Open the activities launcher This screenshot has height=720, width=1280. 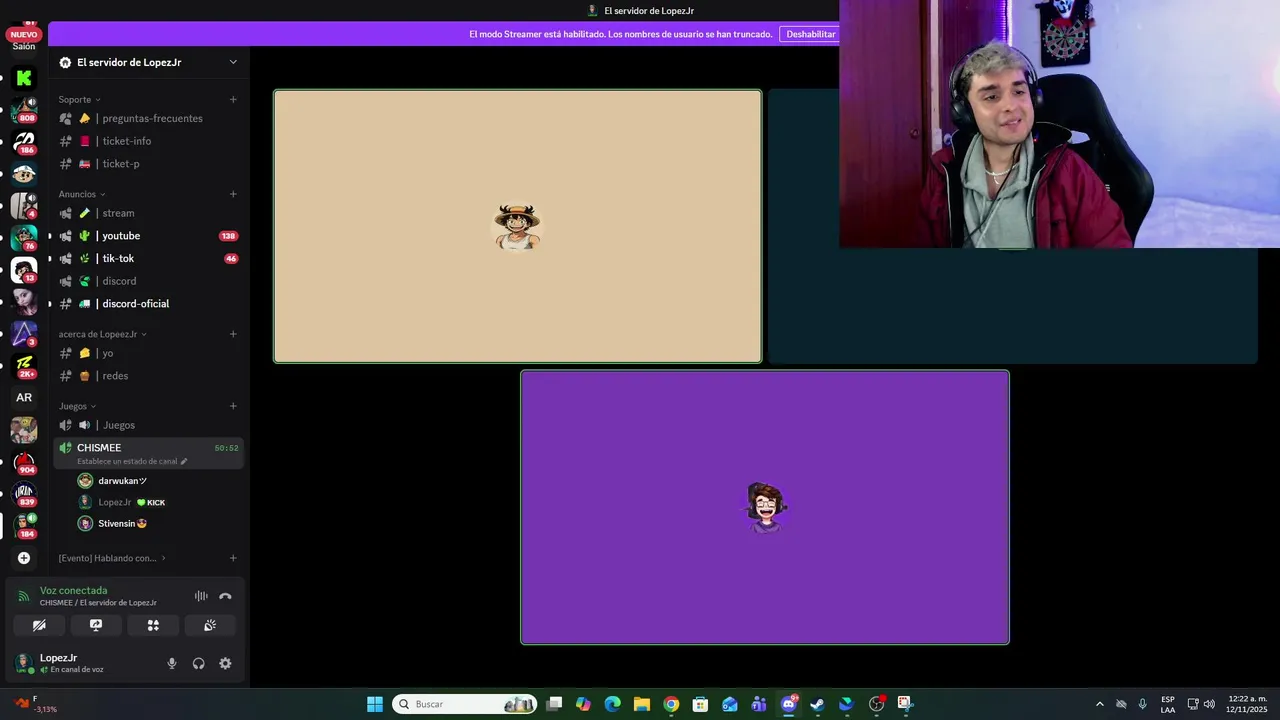click(153, 625)
